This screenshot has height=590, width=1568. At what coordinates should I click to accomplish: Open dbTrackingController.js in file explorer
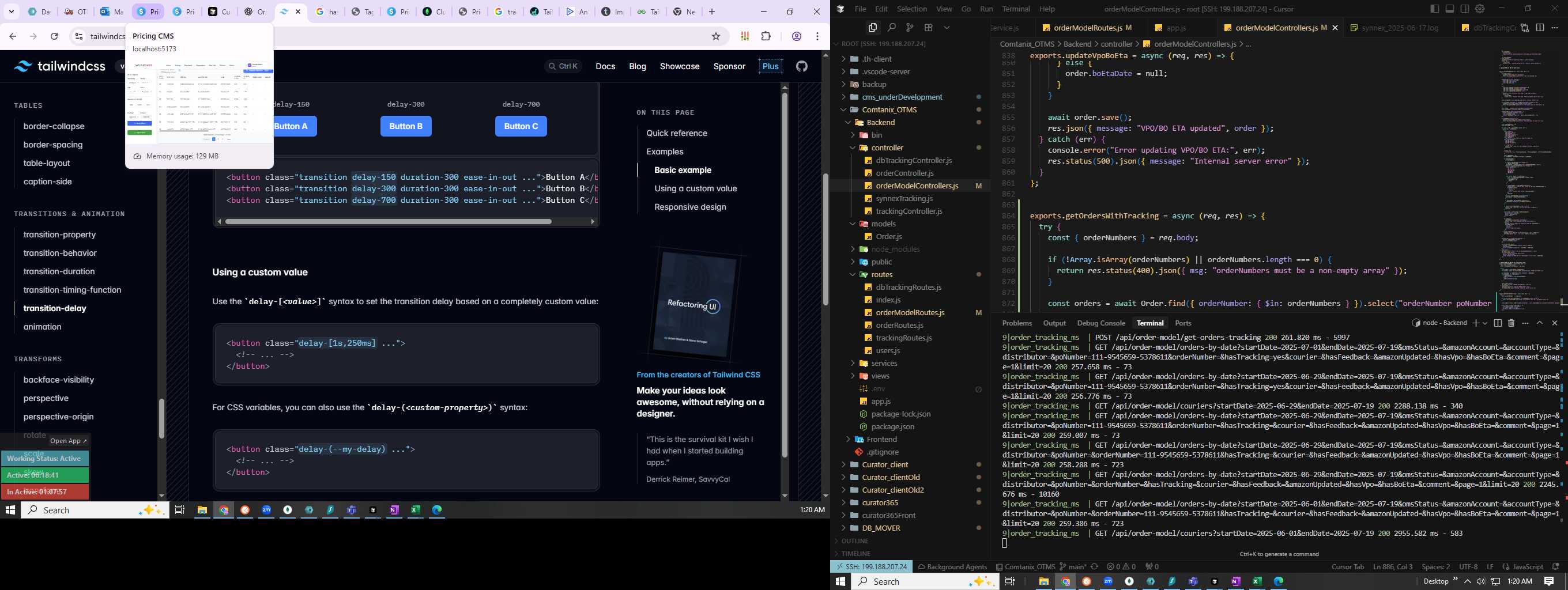[x=913, y=161]
